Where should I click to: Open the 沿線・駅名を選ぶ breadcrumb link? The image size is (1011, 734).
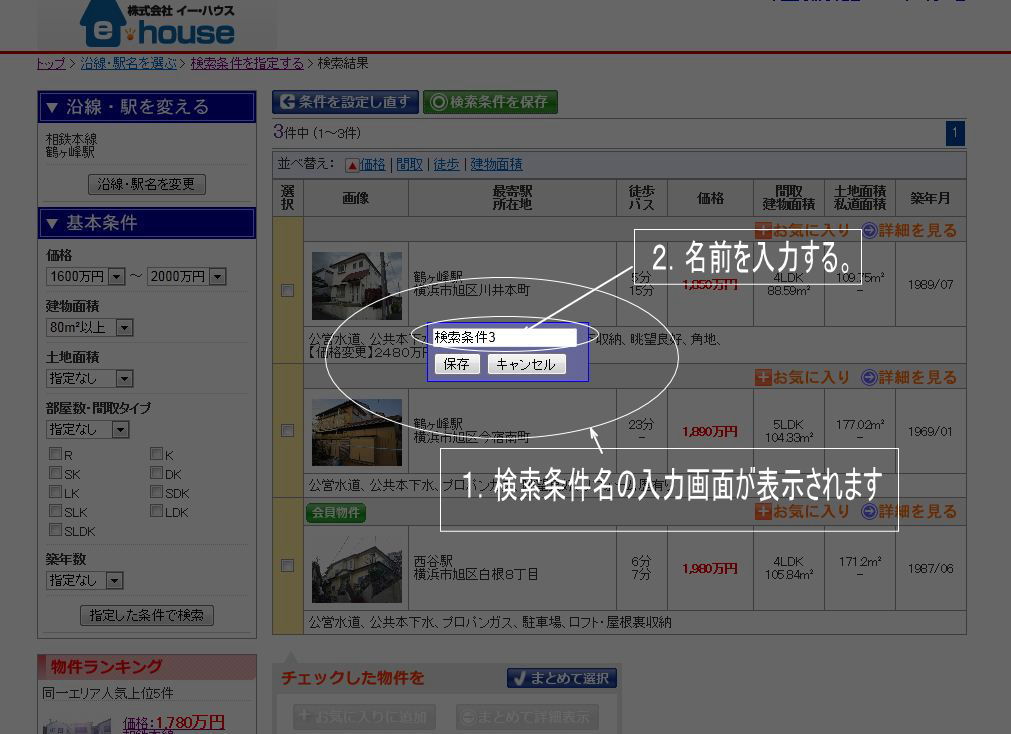point(128,63)
